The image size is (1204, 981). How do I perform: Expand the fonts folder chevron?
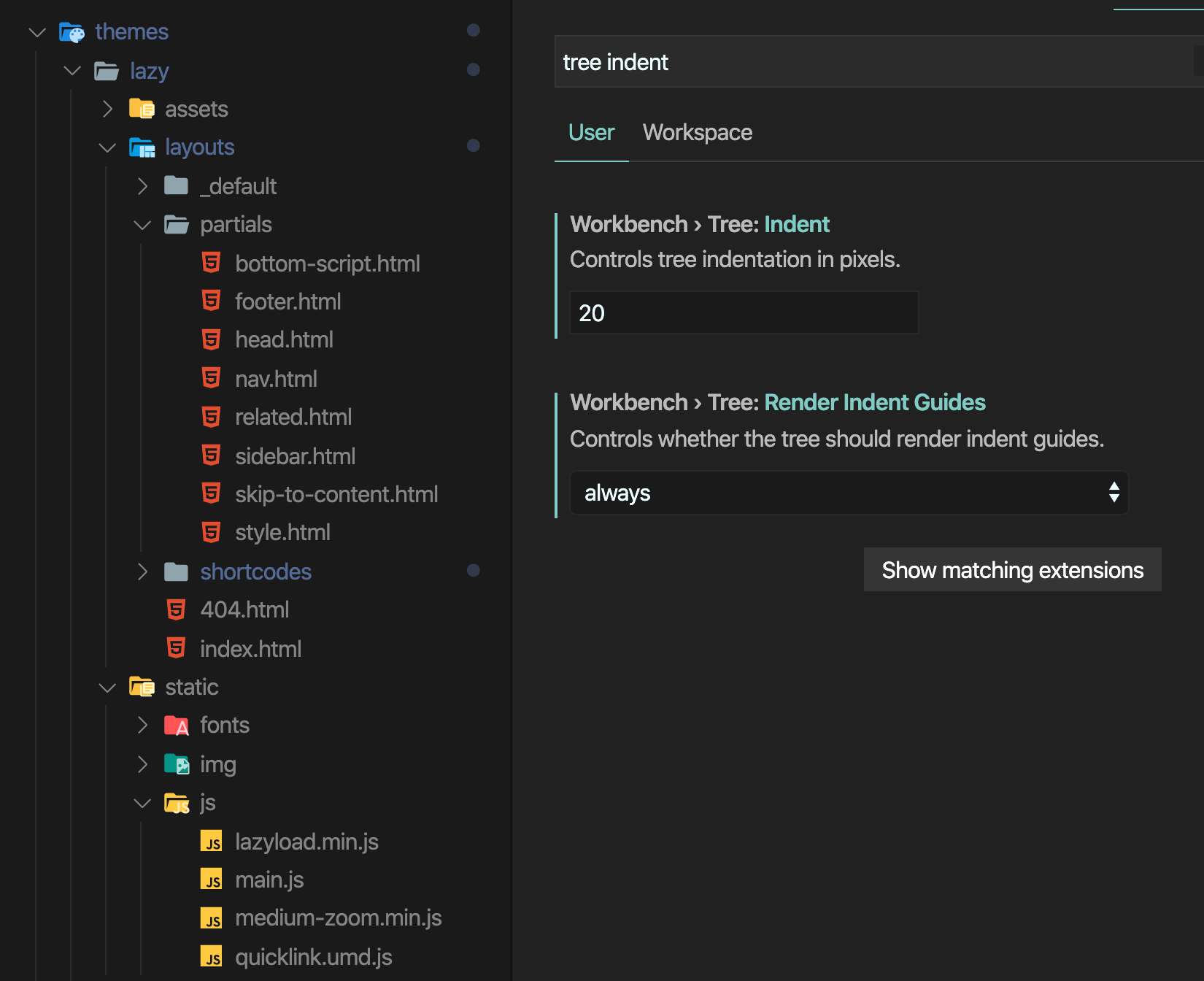143,726
